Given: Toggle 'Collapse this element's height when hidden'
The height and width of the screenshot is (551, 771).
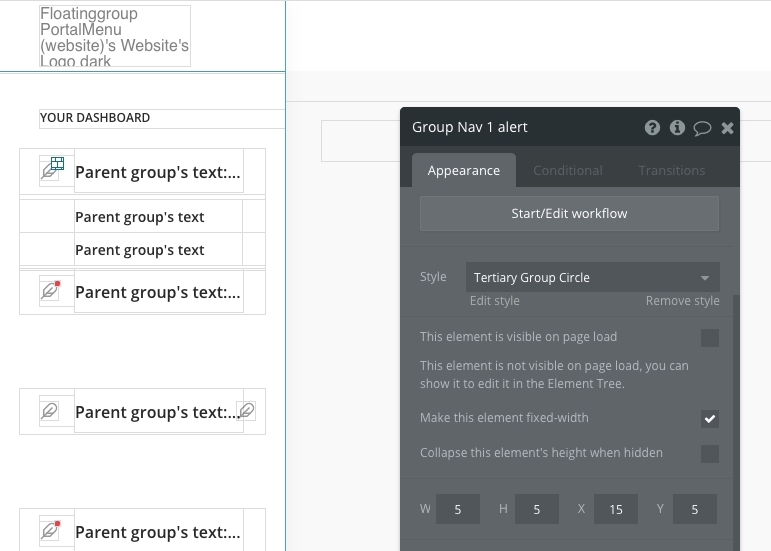Looking at the screenshot, I should coord(709,454).
